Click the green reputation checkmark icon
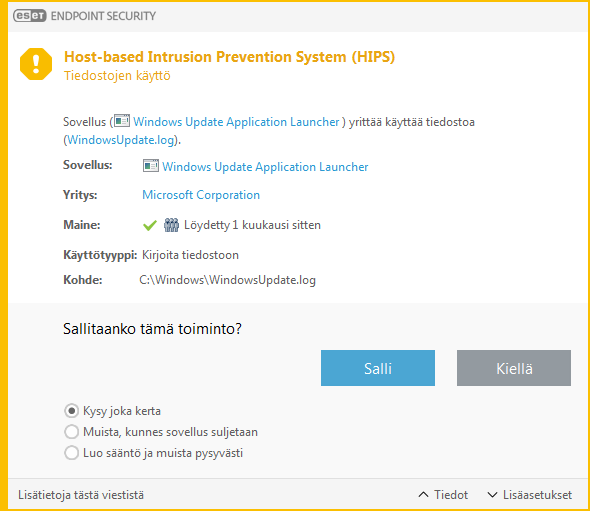590x511 pixels. point(150,225)
